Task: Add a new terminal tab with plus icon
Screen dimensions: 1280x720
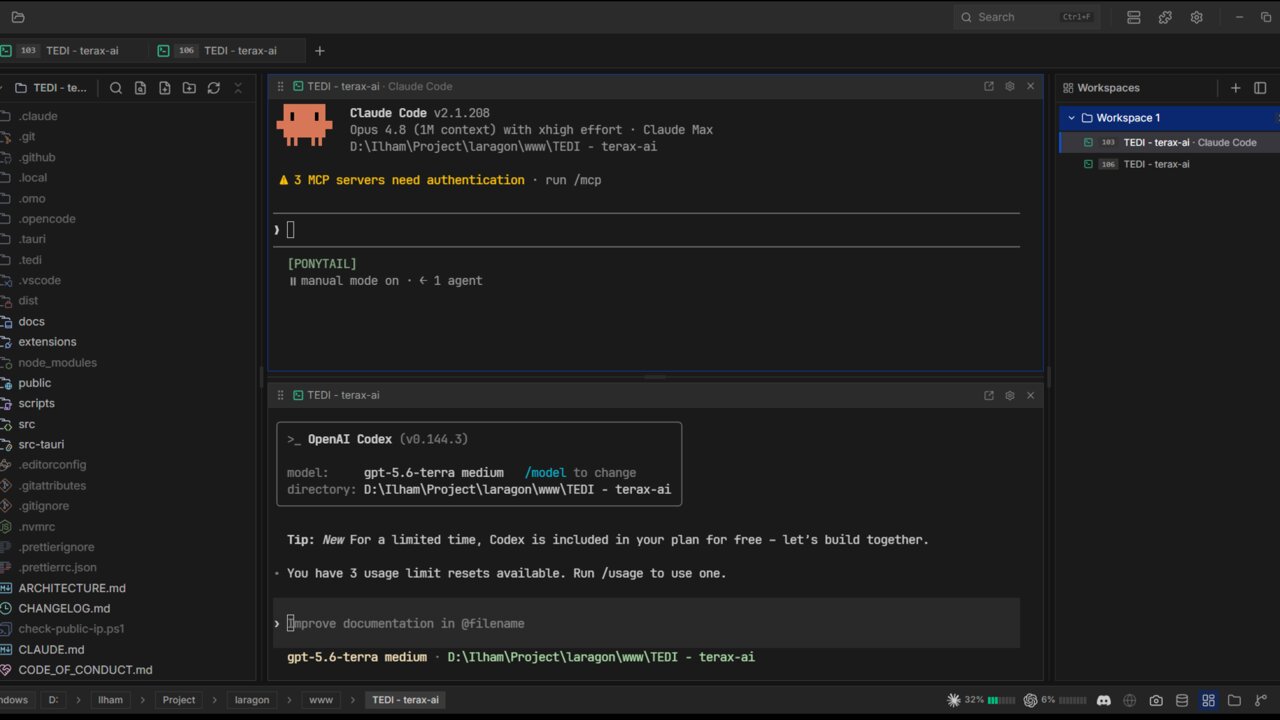Action: click(x=320, y=51)
